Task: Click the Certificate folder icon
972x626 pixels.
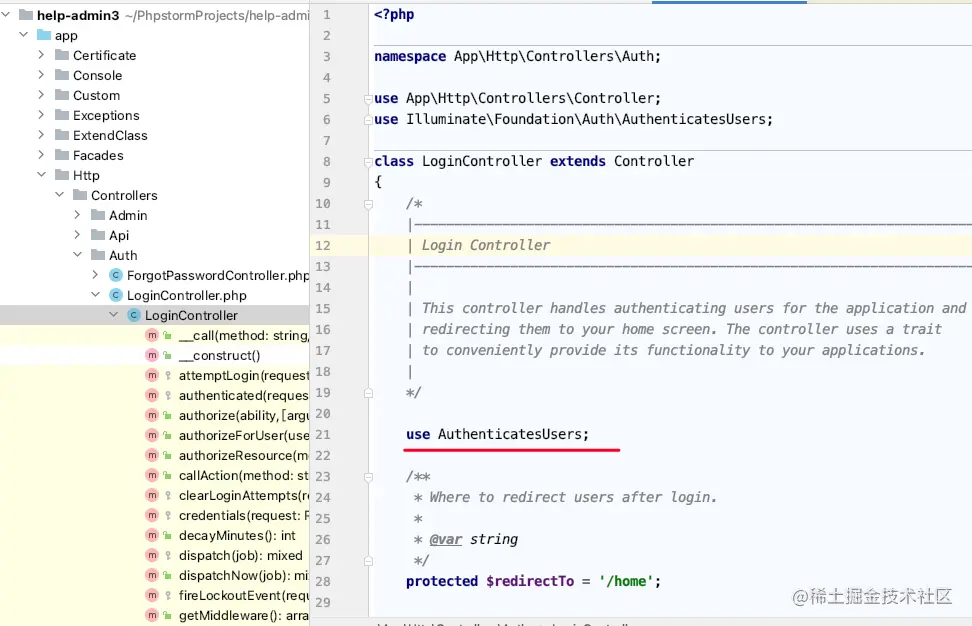Action: pos(61,55)
